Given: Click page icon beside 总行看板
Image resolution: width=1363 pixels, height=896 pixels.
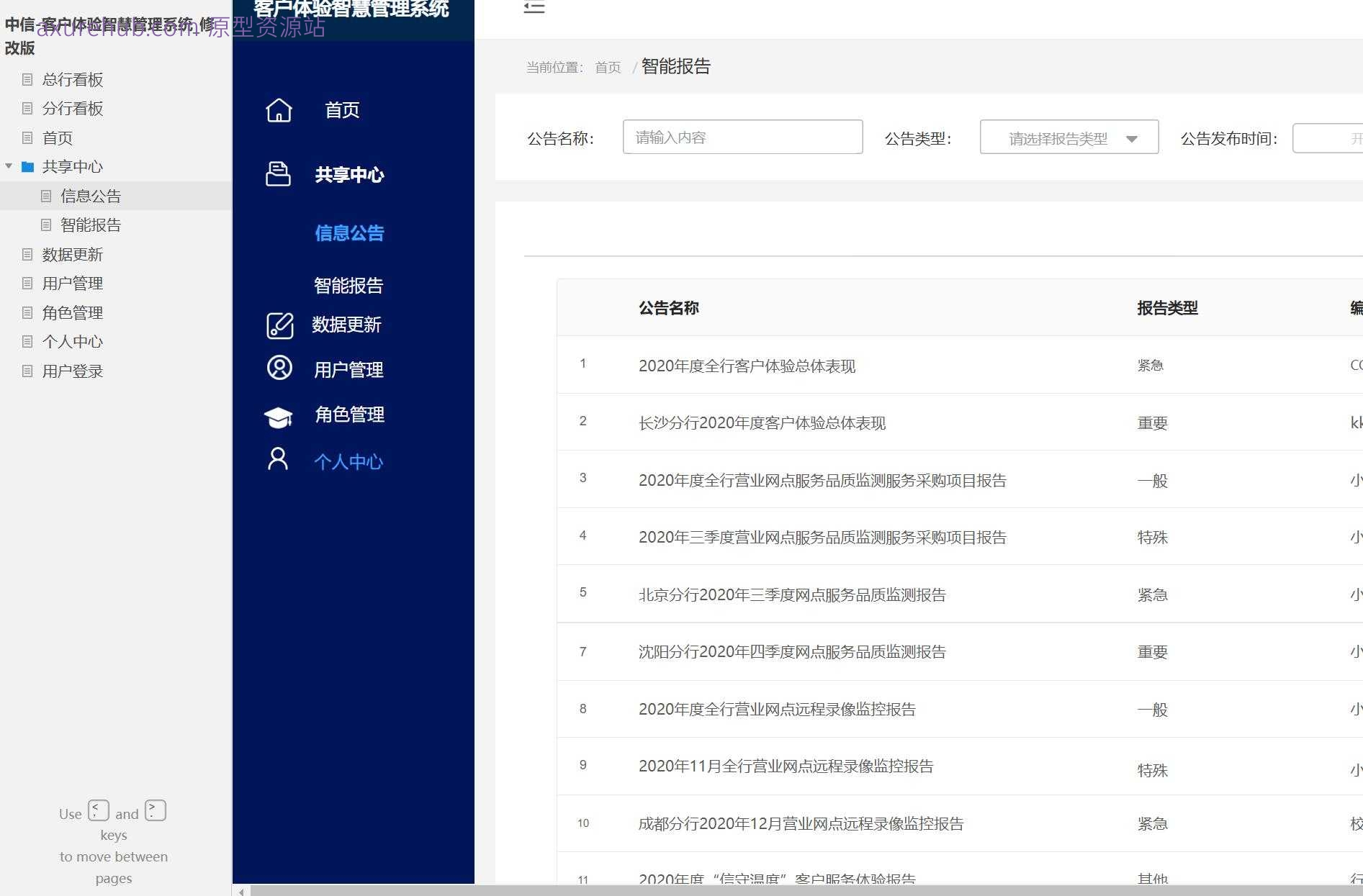Looking at the screenshot, I should point(27,79).
